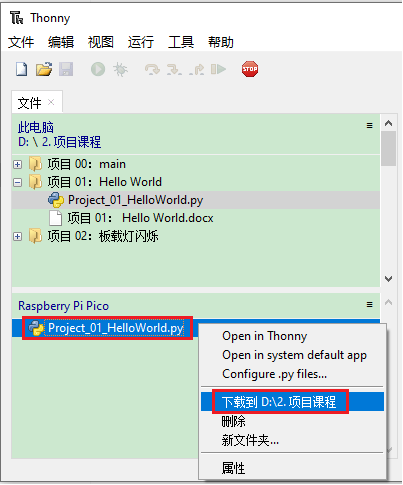This screenshot has width=403, height=485.
Task: Click the Resume execution icon
Action: (218, 69)
